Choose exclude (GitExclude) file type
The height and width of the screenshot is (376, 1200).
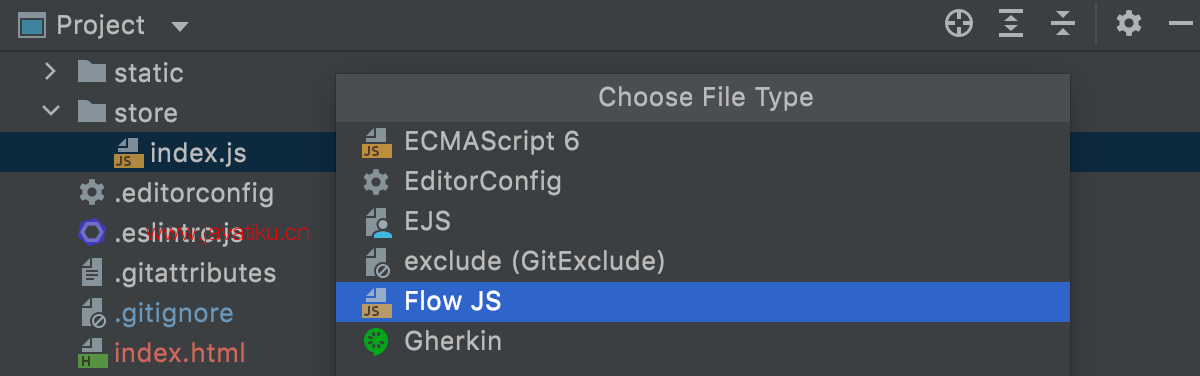pyautogui.click(x=703, y=262)
